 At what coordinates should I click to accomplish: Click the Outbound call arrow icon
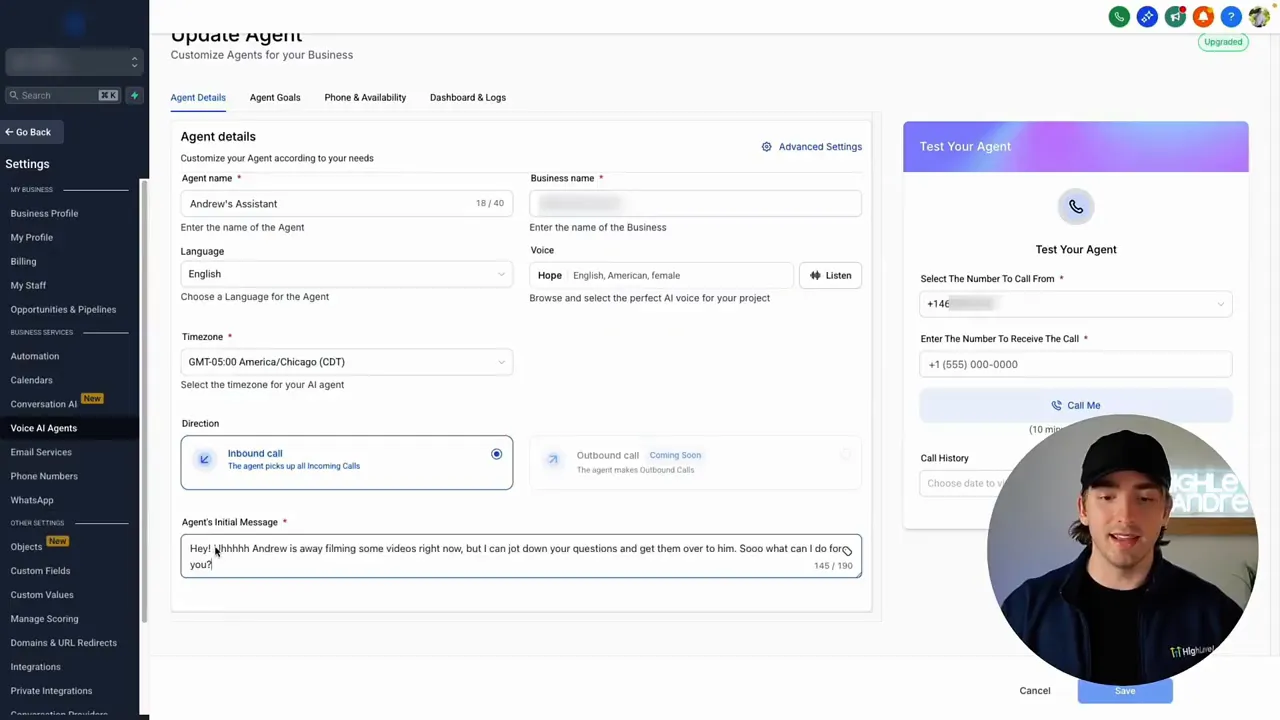(553, 460)
